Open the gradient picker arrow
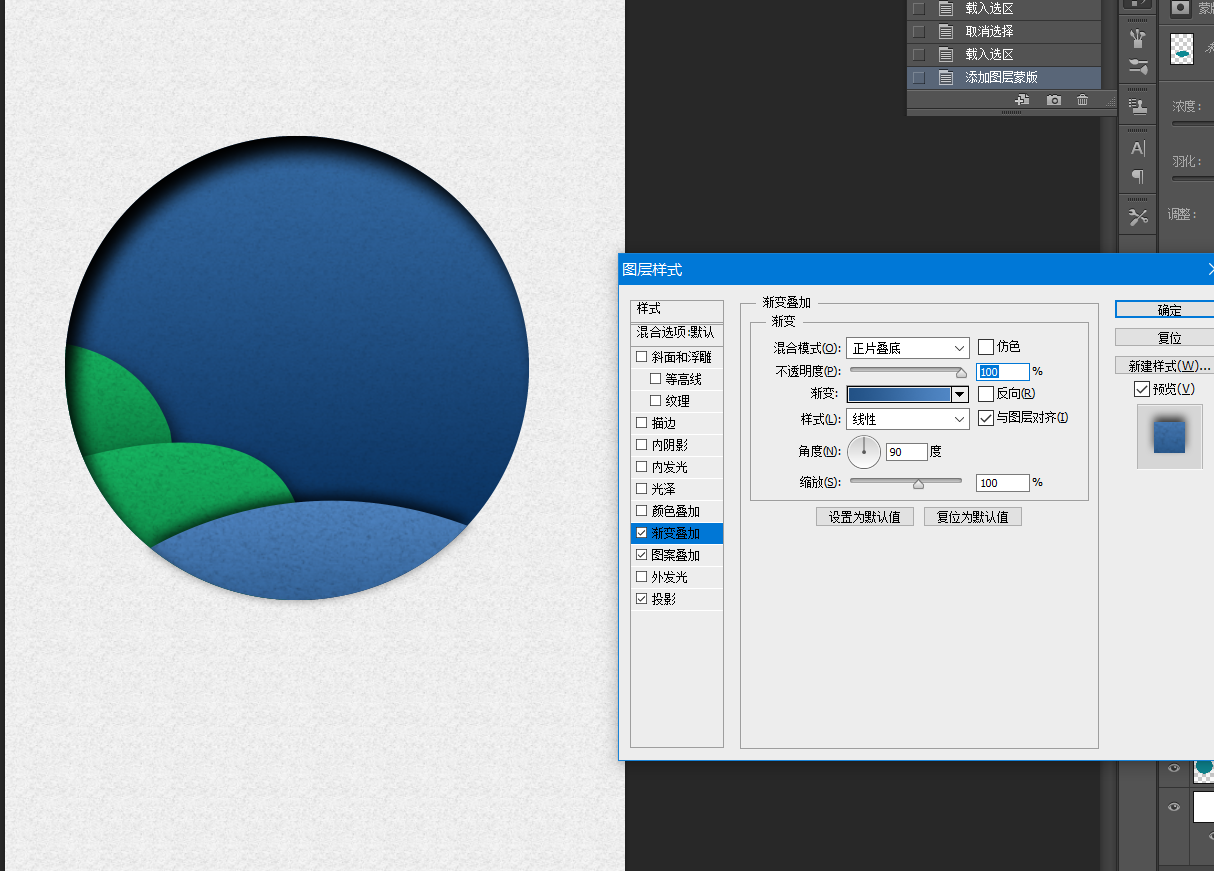Screen dimensions: 1214x871 (960, 394)
